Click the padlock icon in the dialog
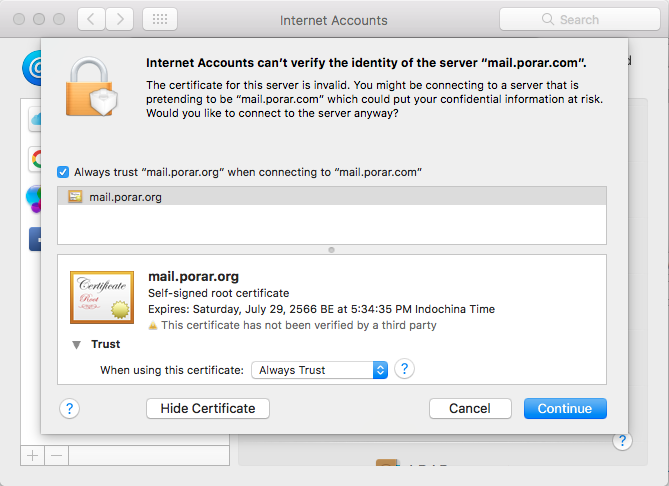The image size is (669, 486). (95, 86)
